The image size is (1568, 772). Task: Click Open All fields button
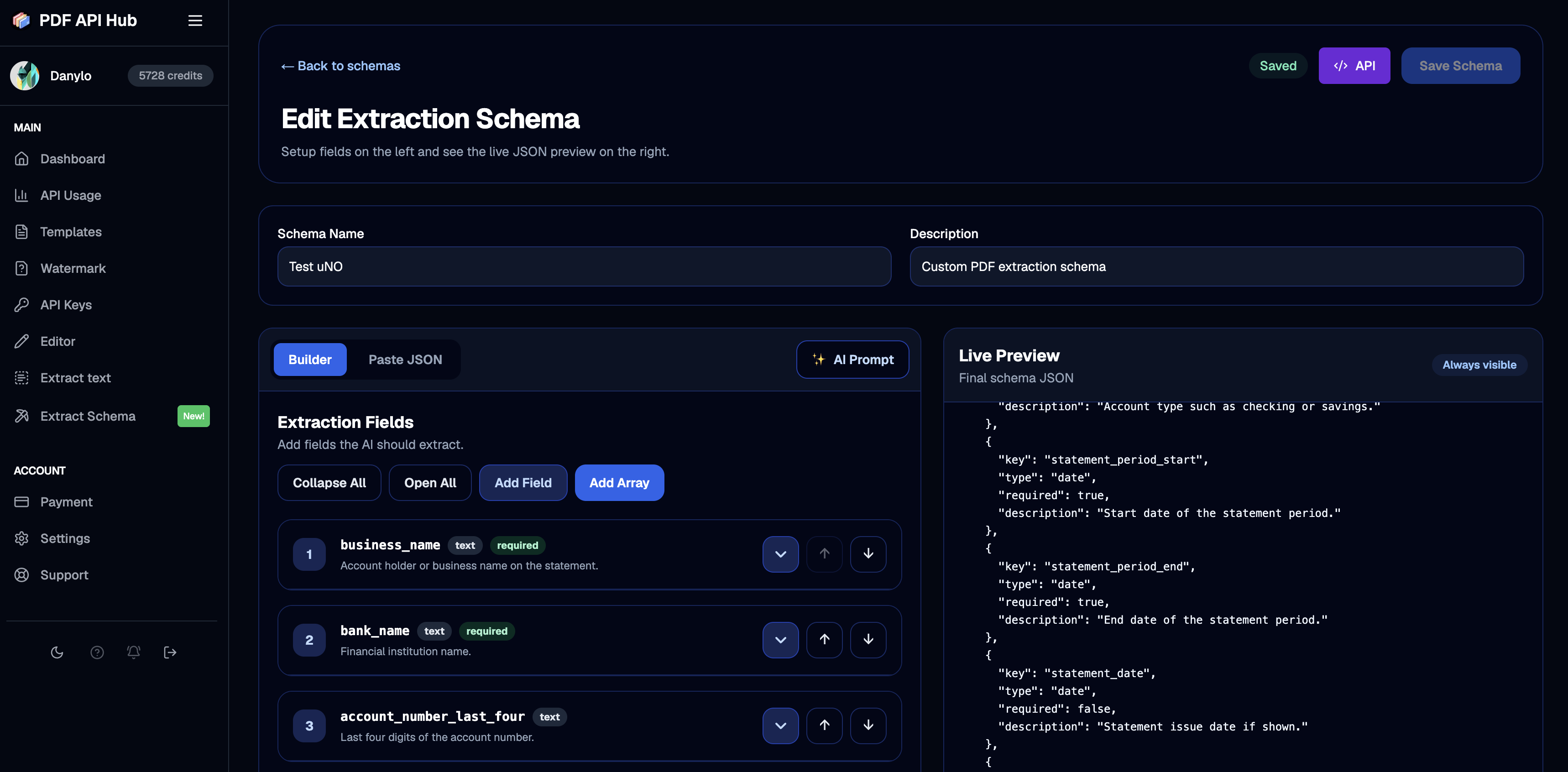(430, 482)
